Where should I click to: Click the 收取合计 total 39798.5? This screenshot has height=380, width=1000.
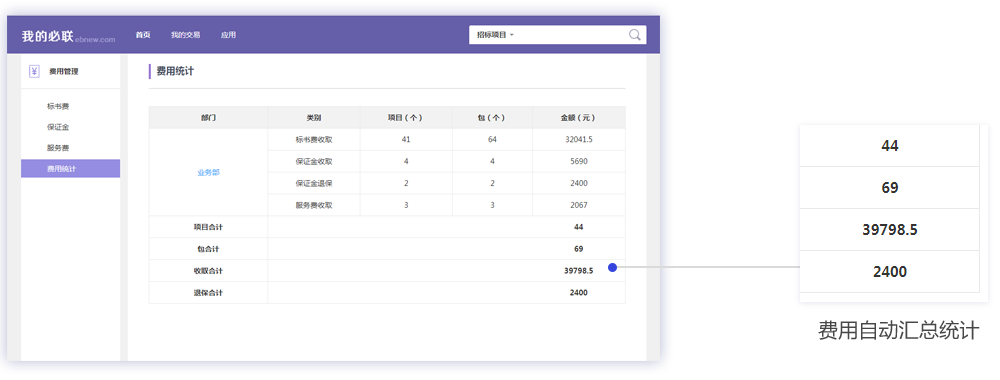pyautogui.click(x=578, y=271)
